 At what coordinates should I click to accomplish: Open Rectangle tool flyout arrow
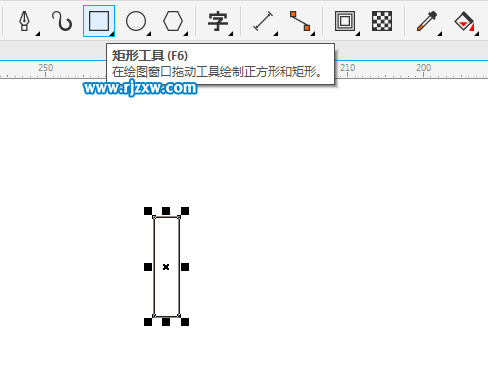coord(112,34)
